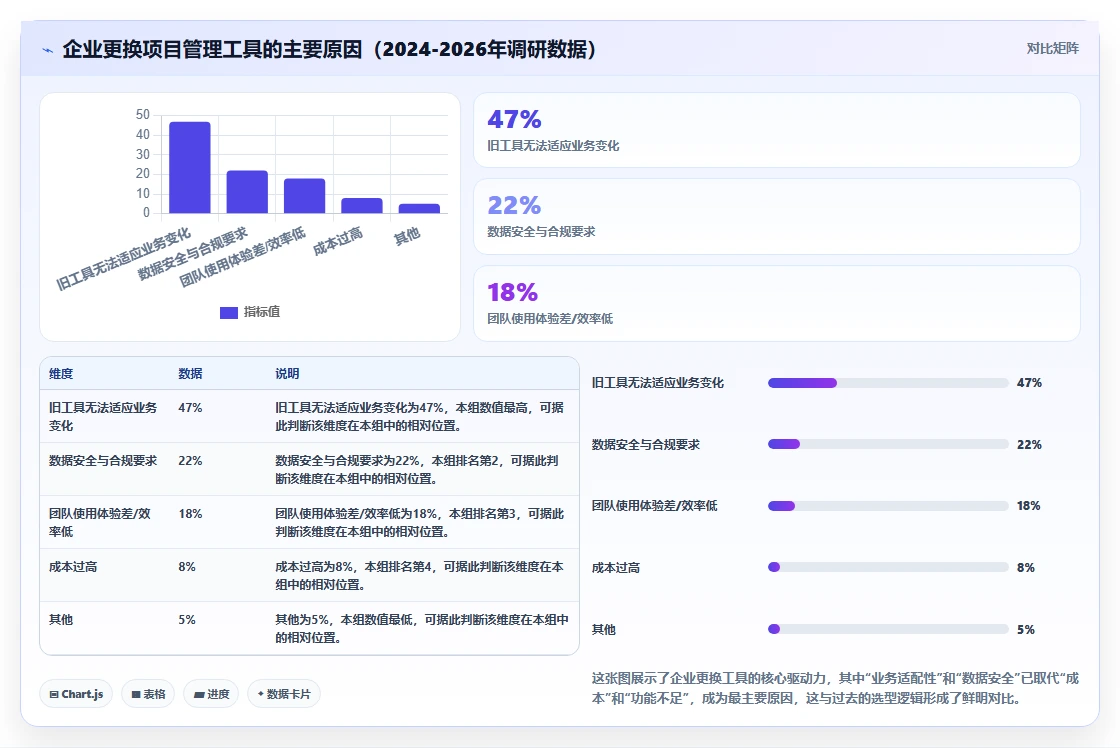Viewport: 1120px width, 748px height.
Task: Click the 数据安全与合规要求 label in the progress list
Action: tap(646, 444)
